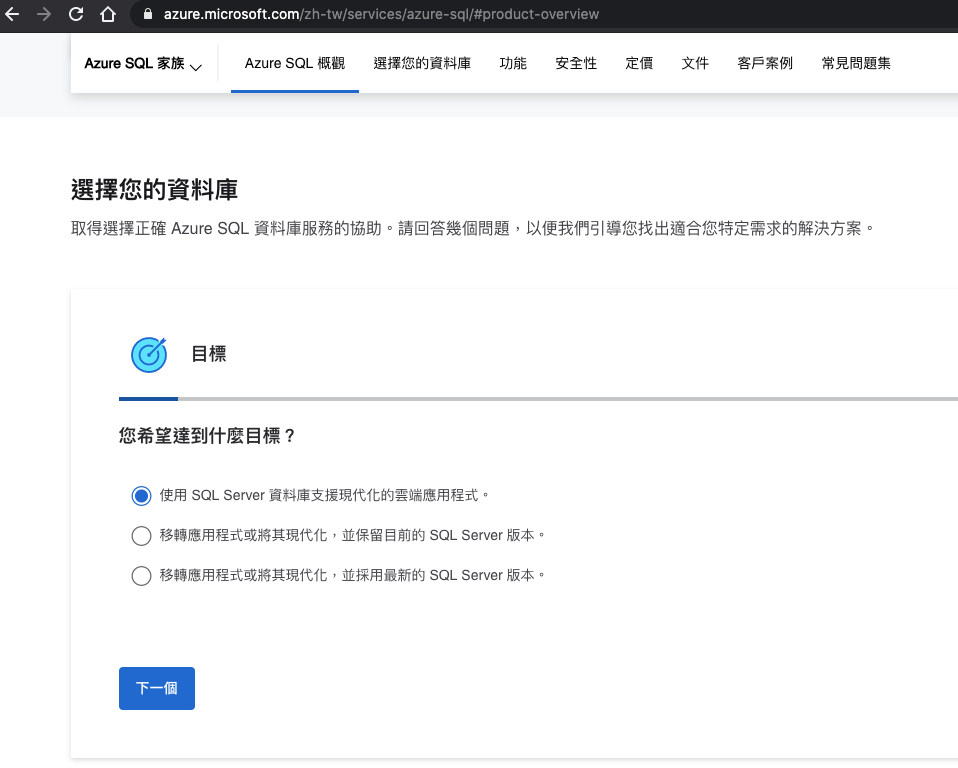This screenshot has height=768, width=958.
Task: Click the address bar URL field
Action: pyautogui.click(x=544, y=14)
